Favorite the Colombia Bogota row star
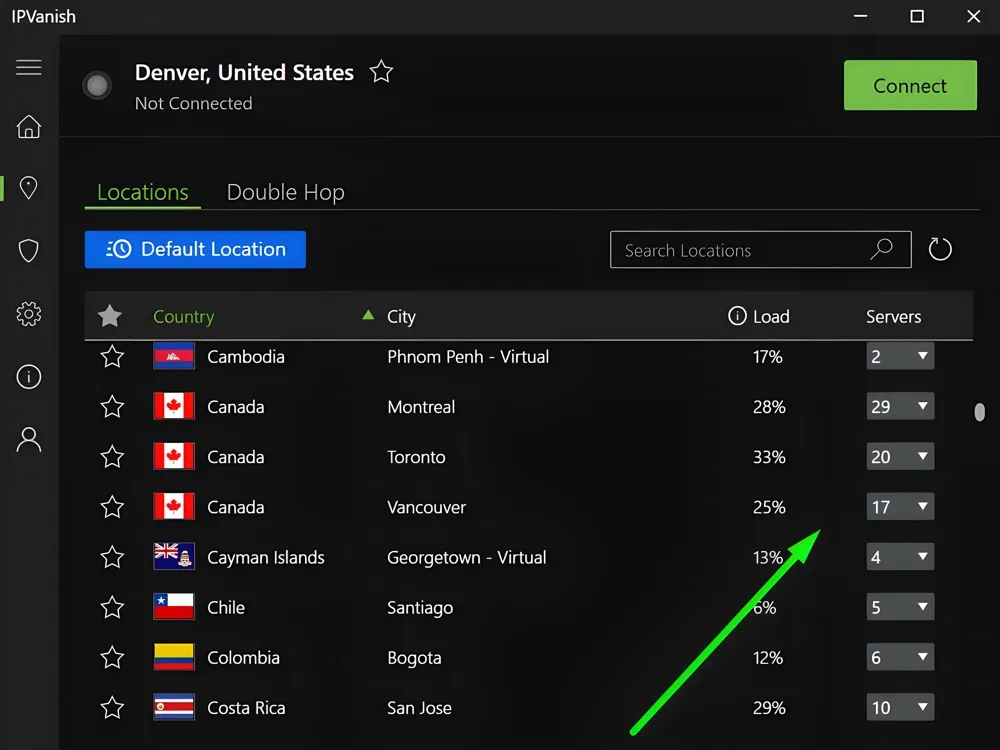This screenshot has width=1000, height=750. tap(112, 657)
